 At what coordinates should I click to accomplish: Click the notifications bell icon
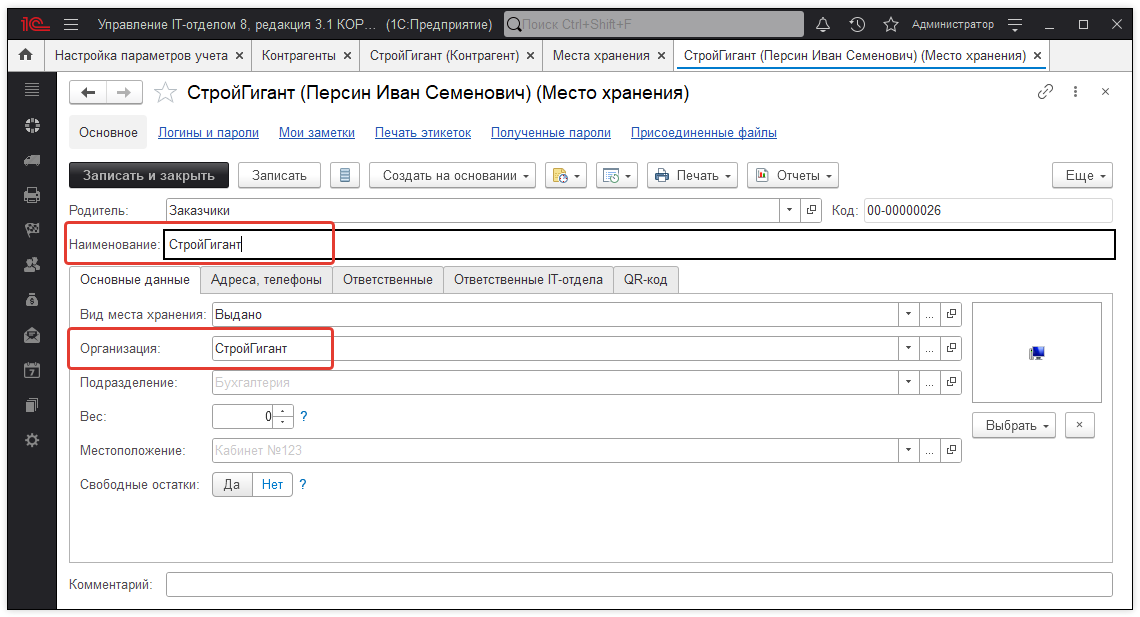823,24
